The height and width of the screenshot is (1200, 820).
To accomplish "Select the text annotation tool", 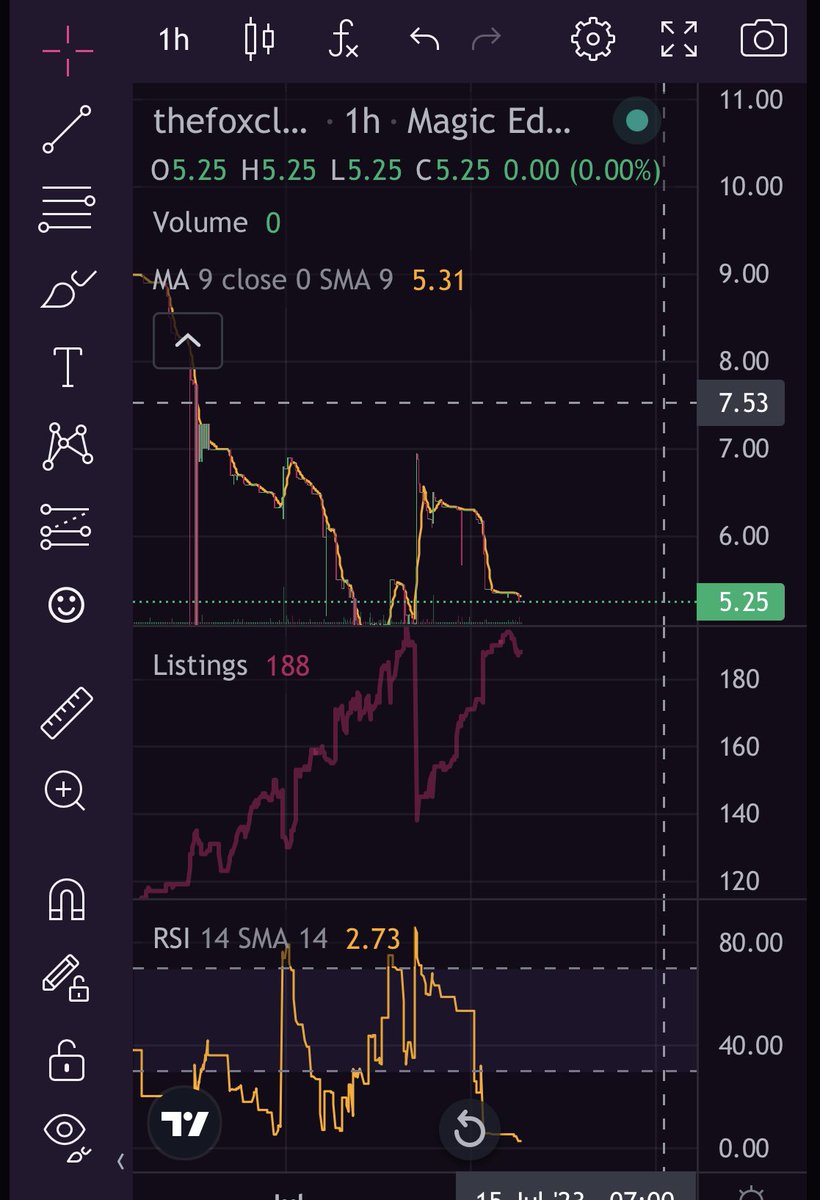I will 67,367.
